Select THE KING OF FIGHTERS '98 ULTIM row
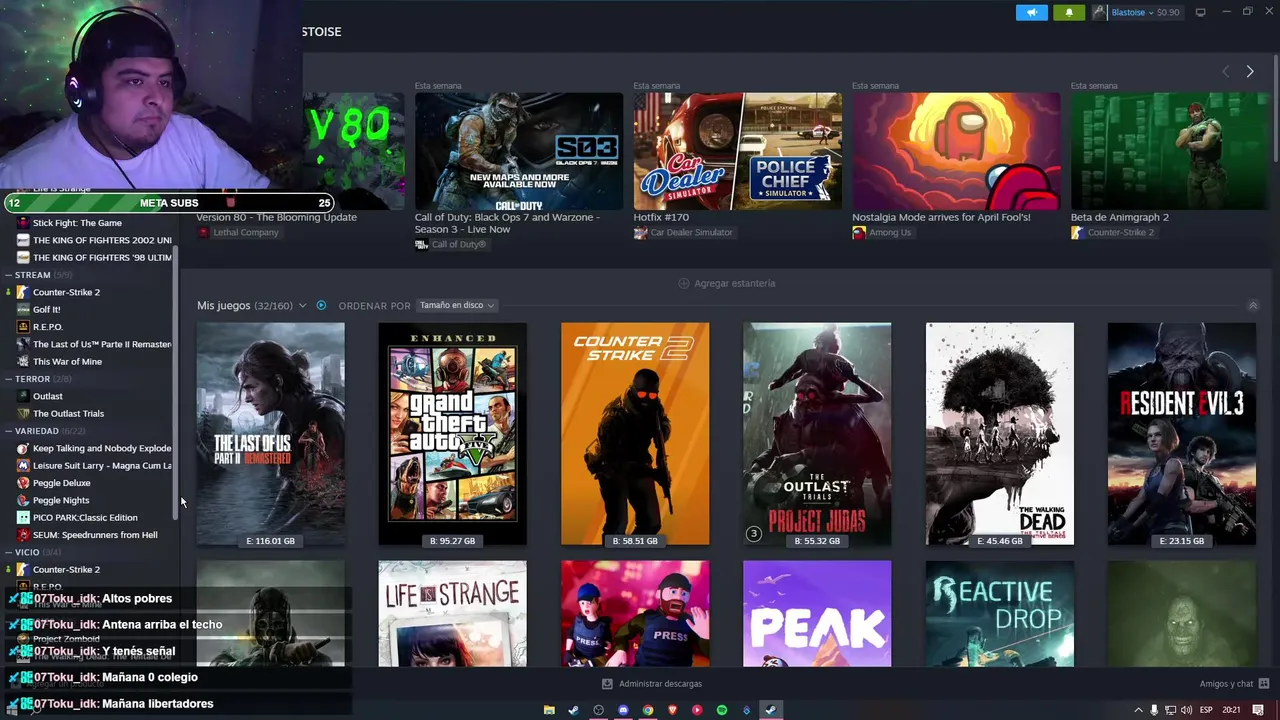The width and height of the screenshot is (1280, 720). point(88,257)
